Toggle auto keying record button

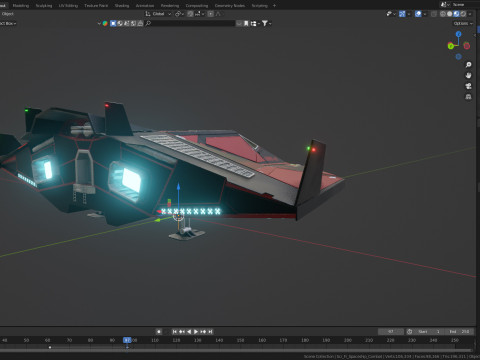pyautogui.click(x=159, y=332)
